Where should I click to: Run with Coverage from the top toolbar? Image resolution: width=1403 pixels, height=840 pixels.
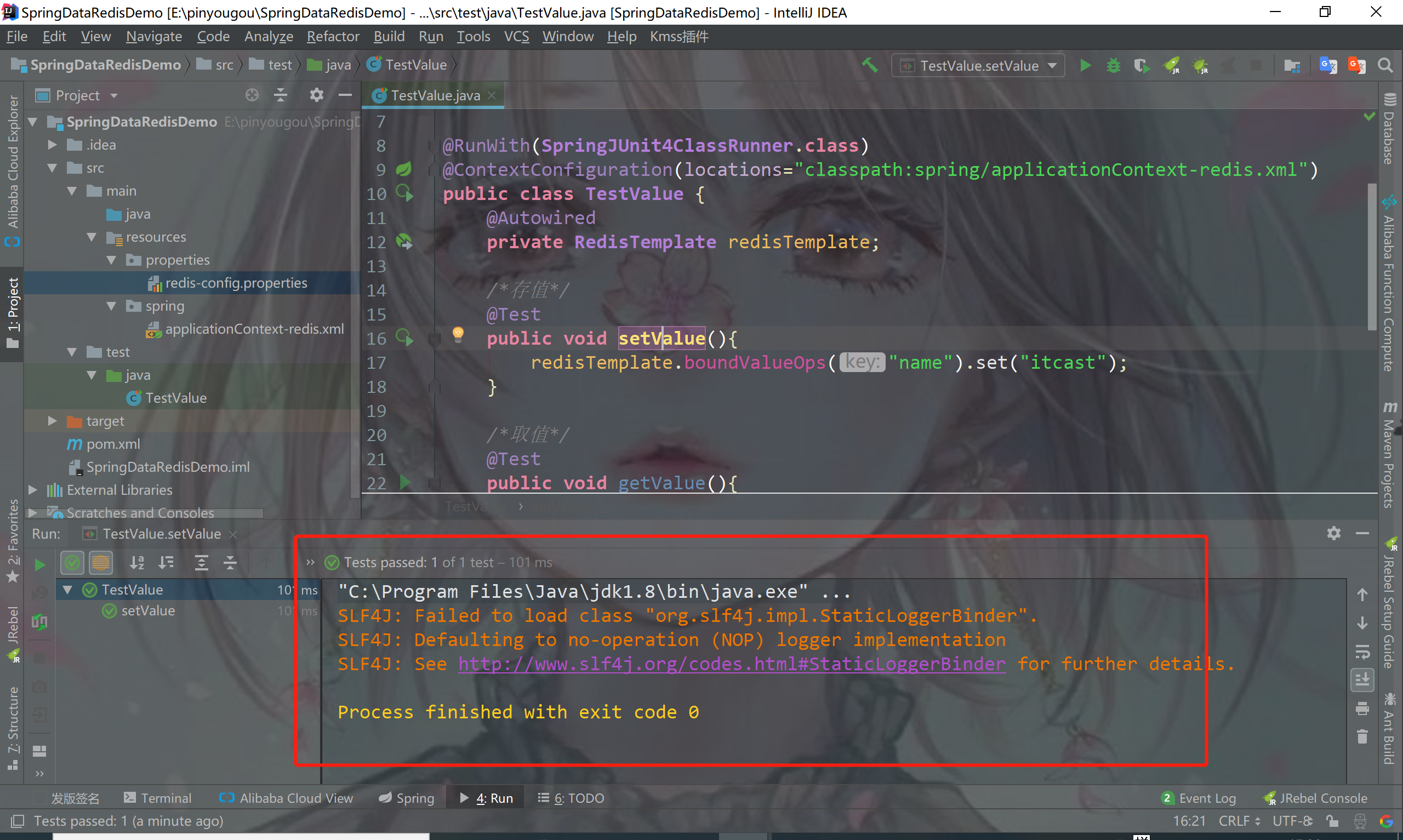click(x=1142, y=66)
